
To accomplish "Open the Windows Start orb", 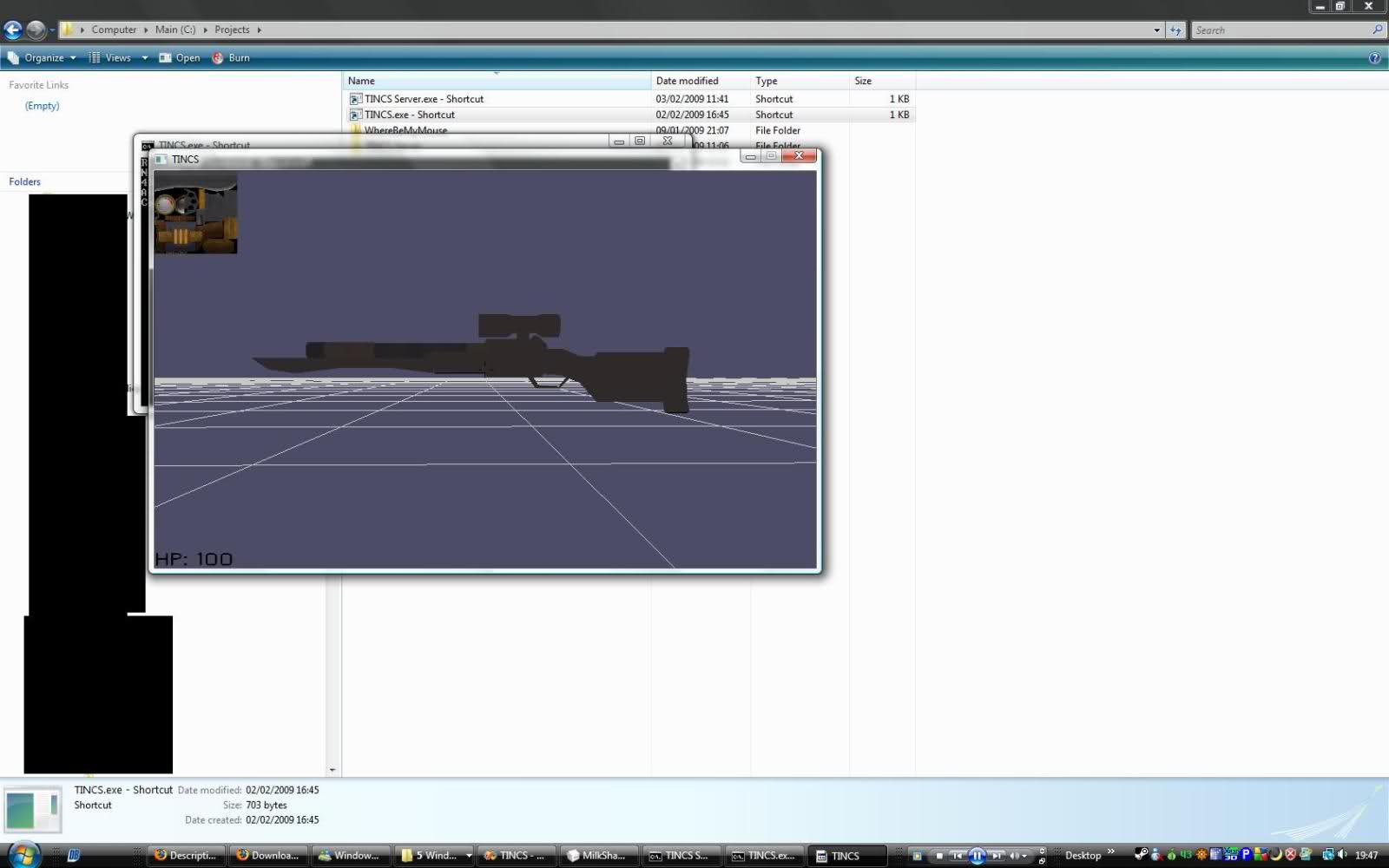I will tap(23, 855).
